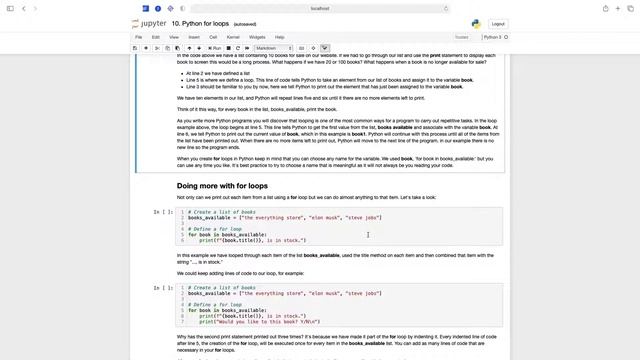Click the localhost address bar
Image resolution: width=640 pixels, height=360 pixels.
[320, 8]
